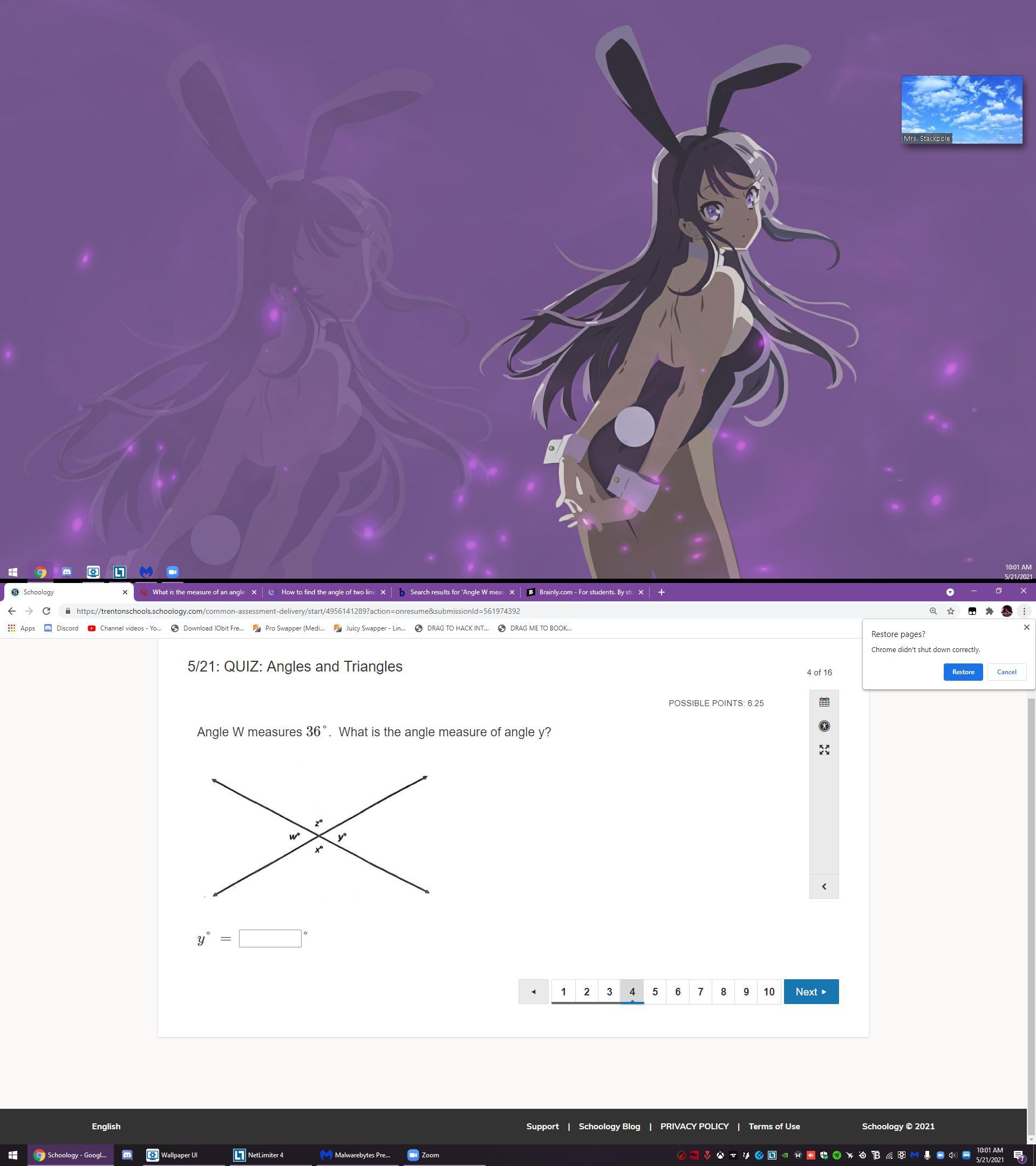1036x1166 pixels.
Task: Open the Discord bookmark
Action: click(62, 628)
